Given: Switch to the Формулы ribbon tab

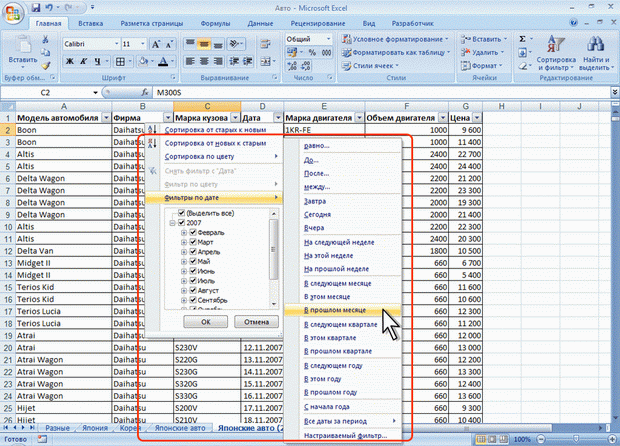Looking at the screenshot, I should point(215,23).
